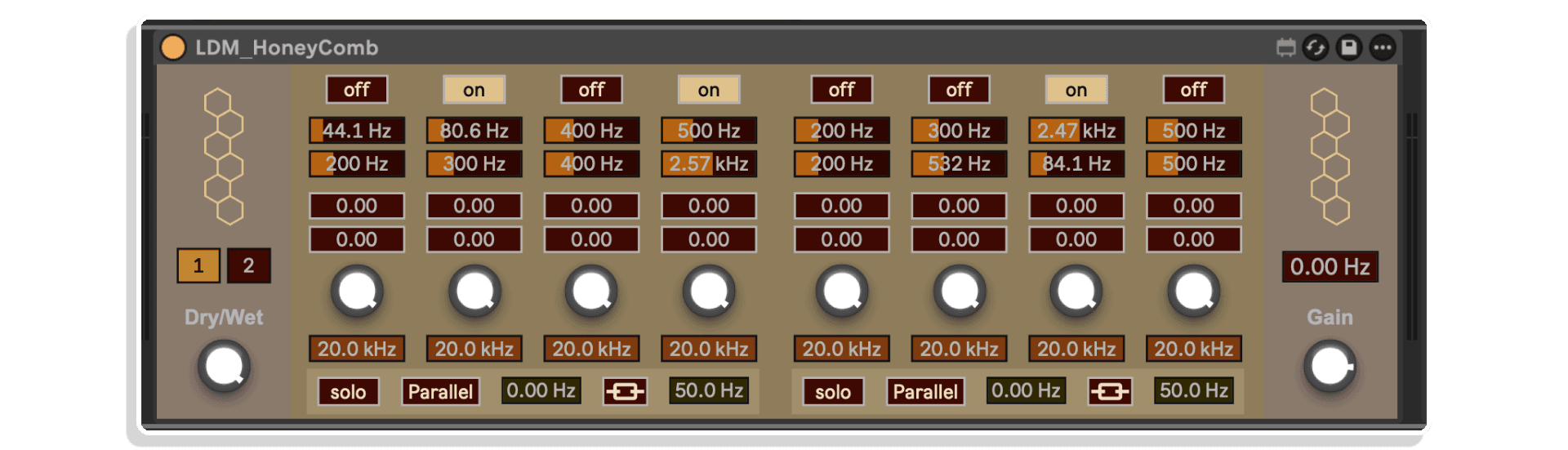Image resolution: width=1568 pixels, height=450 pixels.
Task: Toggle the link icon in the left bank
Action: point(625,392)
